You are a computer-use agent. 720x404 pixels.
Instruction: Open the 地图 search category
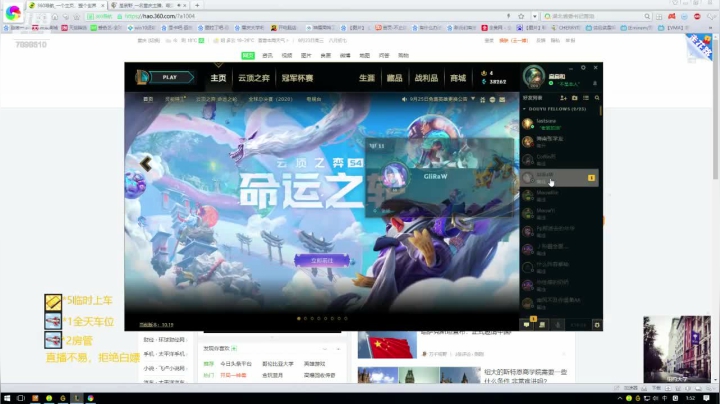coord(365,56)
